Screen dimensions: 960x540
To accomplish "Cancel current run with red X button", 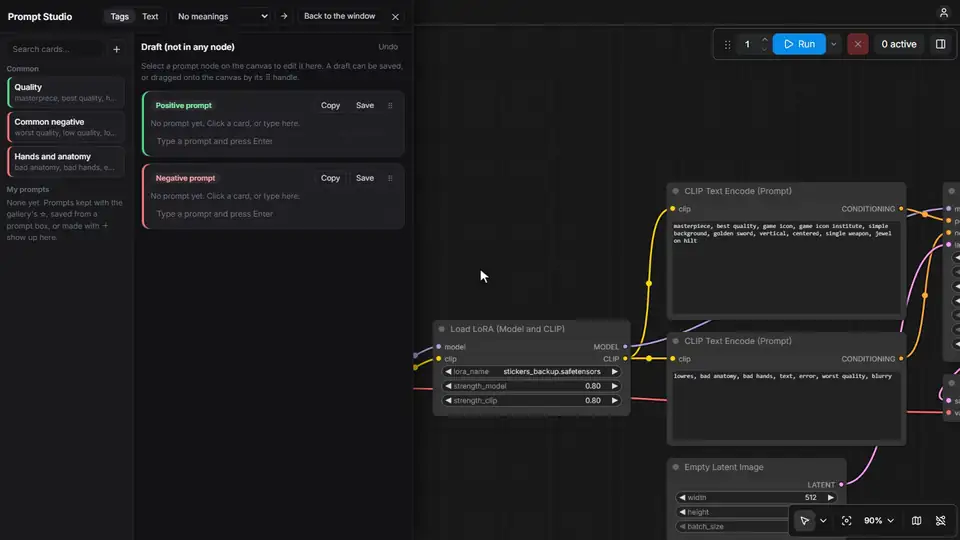I will click(858, 44).
